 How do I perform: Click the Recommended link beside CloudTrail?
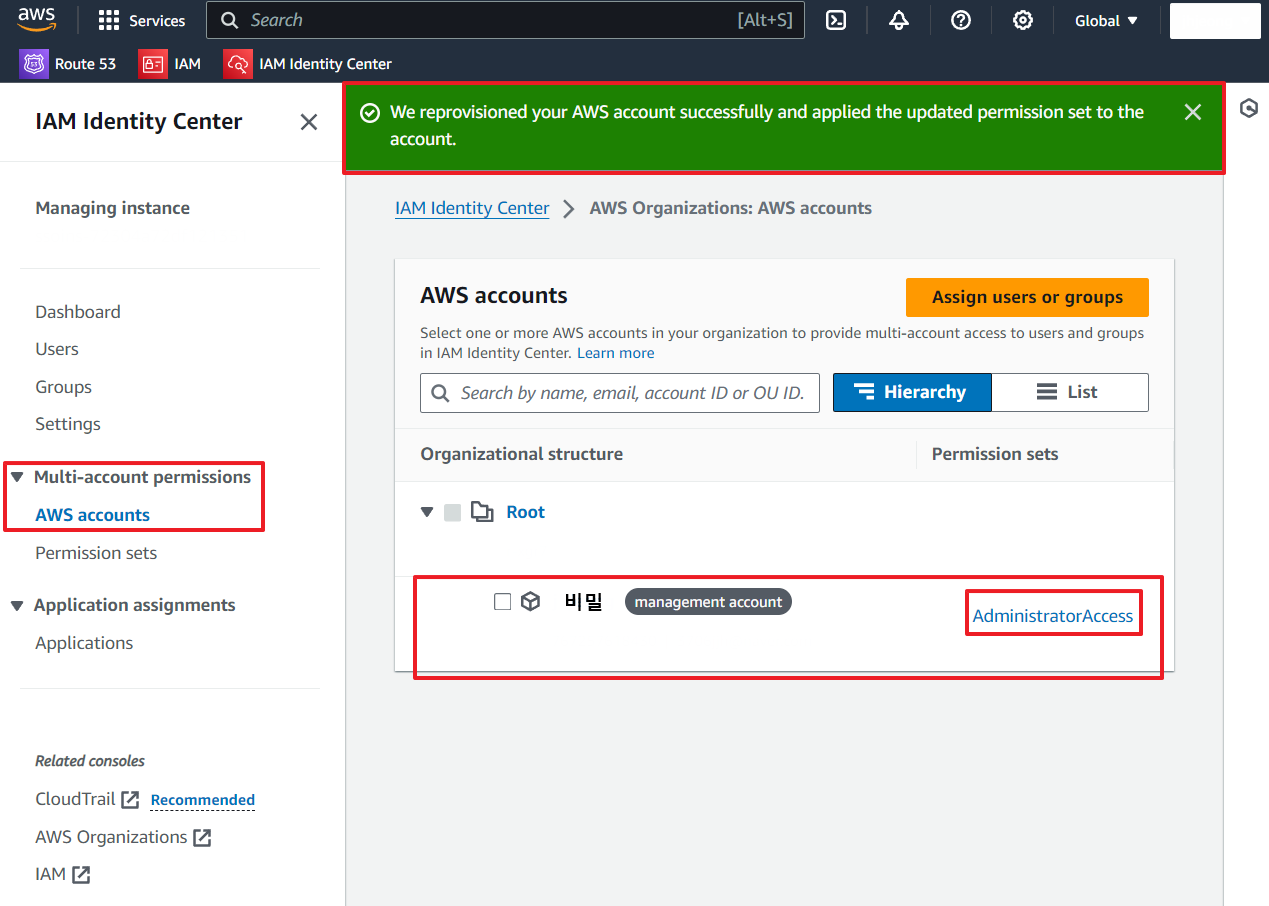point(203,800)
